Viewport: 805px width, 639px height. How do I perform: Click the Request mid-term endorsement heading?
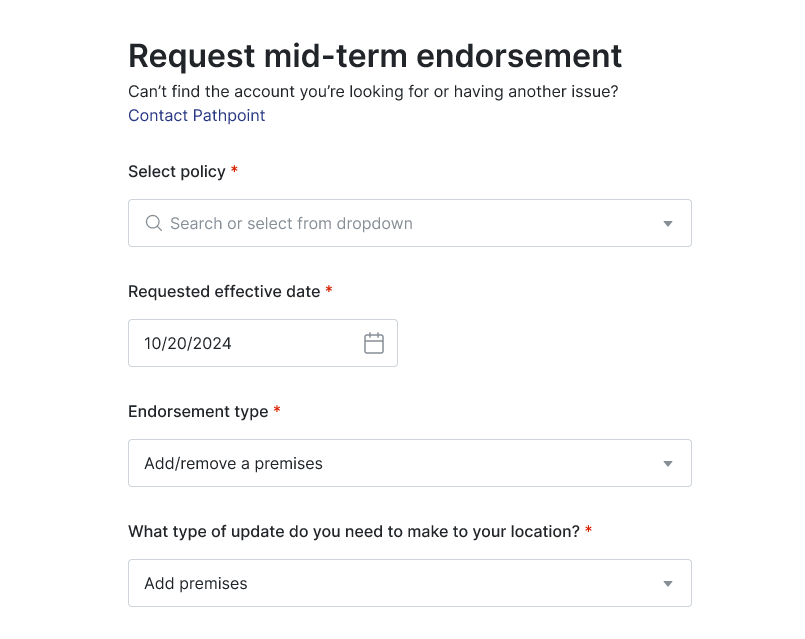(x=375, y=55)
